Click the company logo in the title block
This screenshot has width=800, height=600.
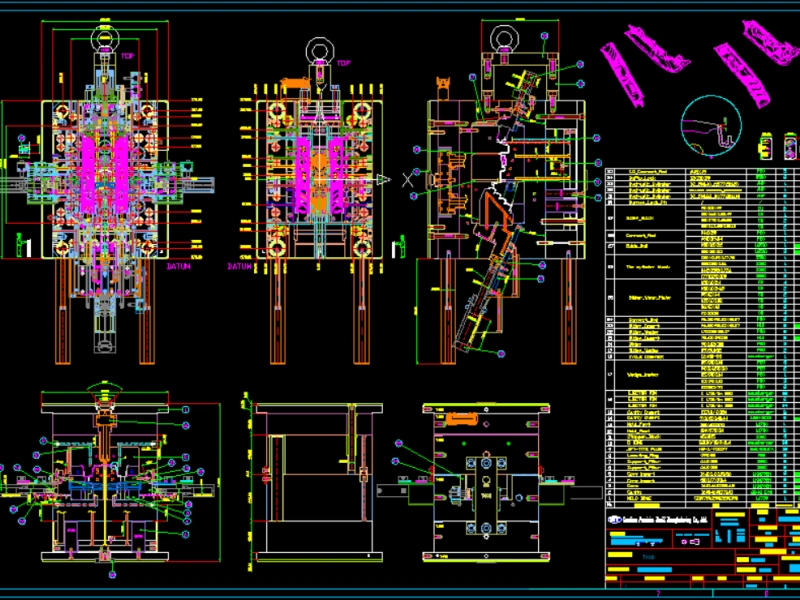tap(615, 518)
